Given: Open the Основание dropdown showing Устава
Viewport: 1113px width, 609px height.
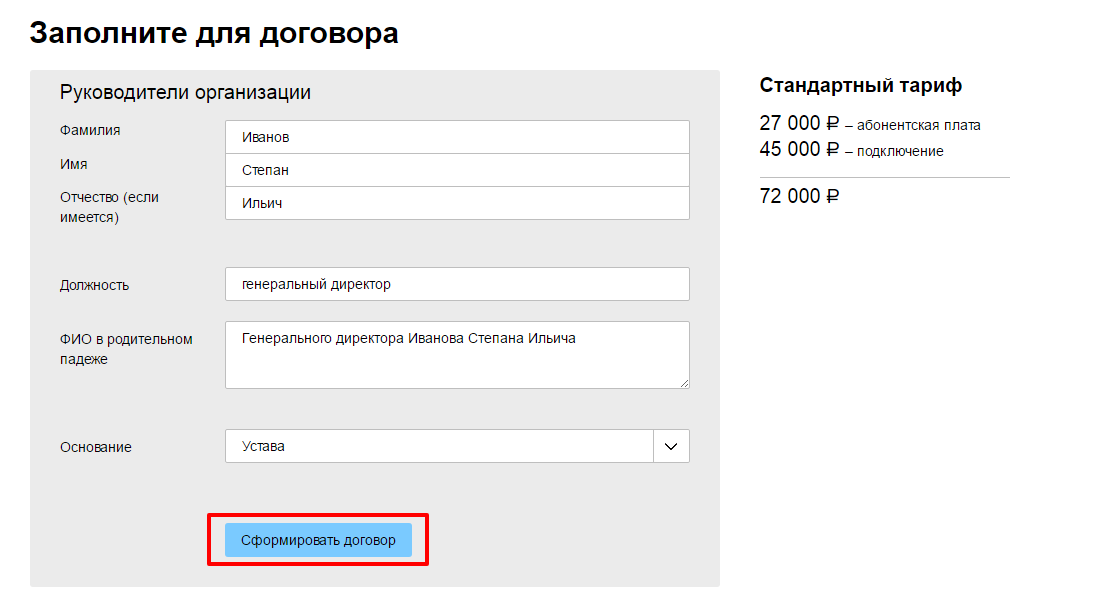Looking at the screenshot, I should 440,446.
